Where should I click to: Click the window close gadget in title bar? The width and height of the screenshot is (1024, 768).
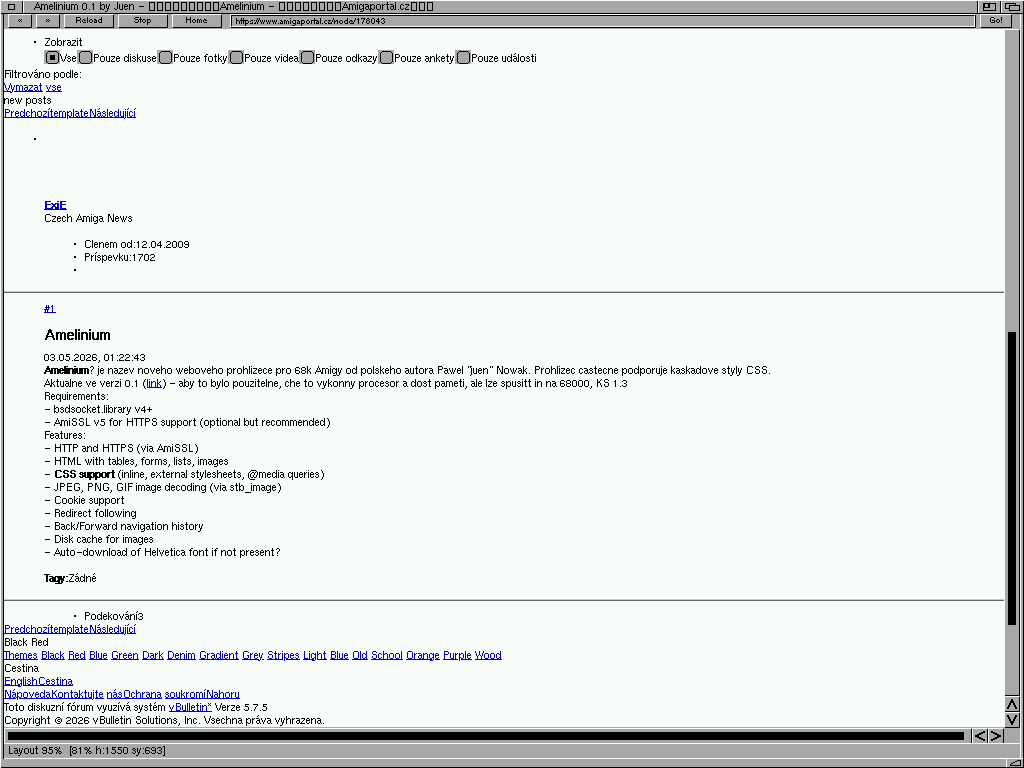coord(11,7)
